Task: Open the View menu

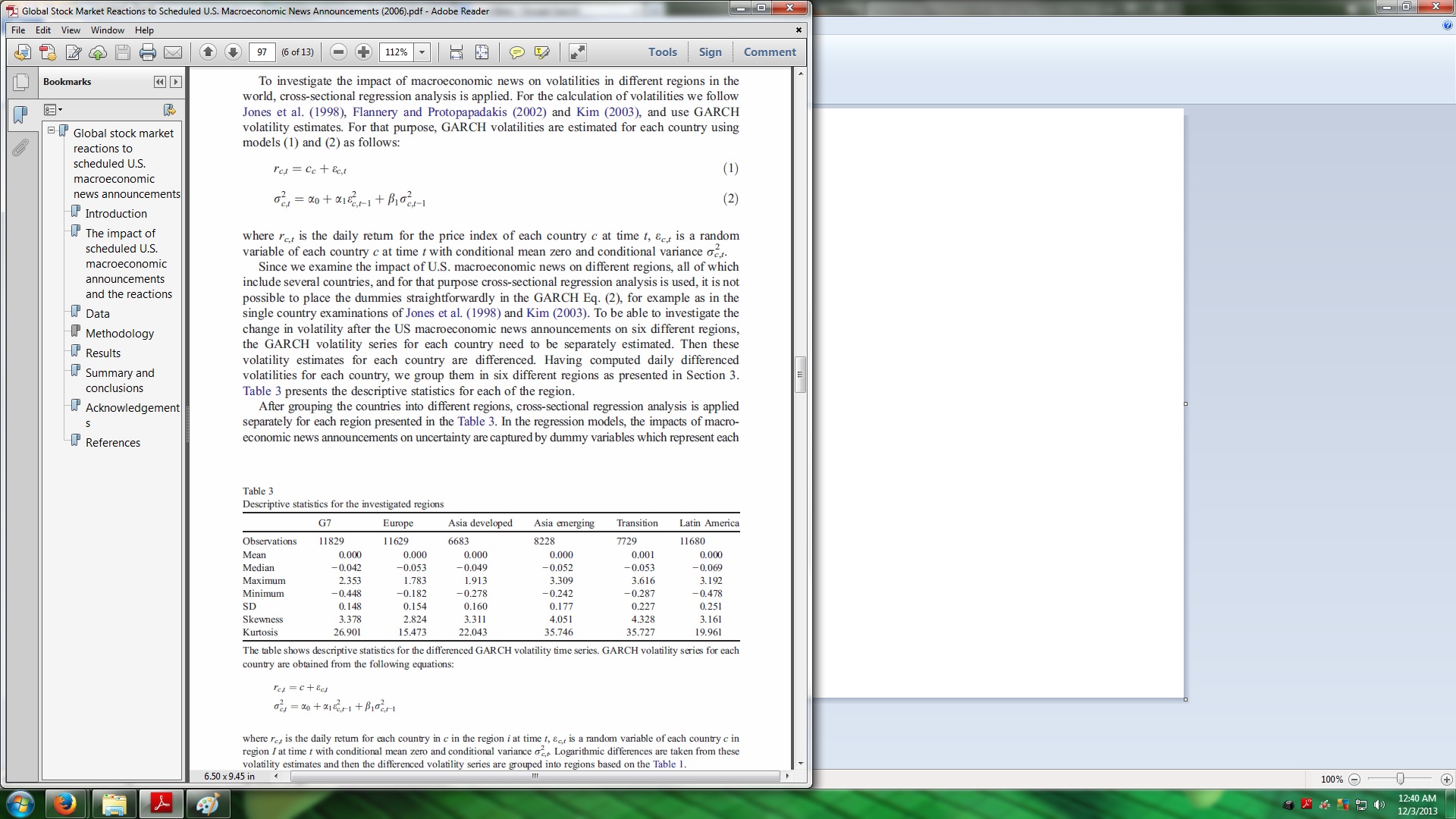Action: [71, 30]
